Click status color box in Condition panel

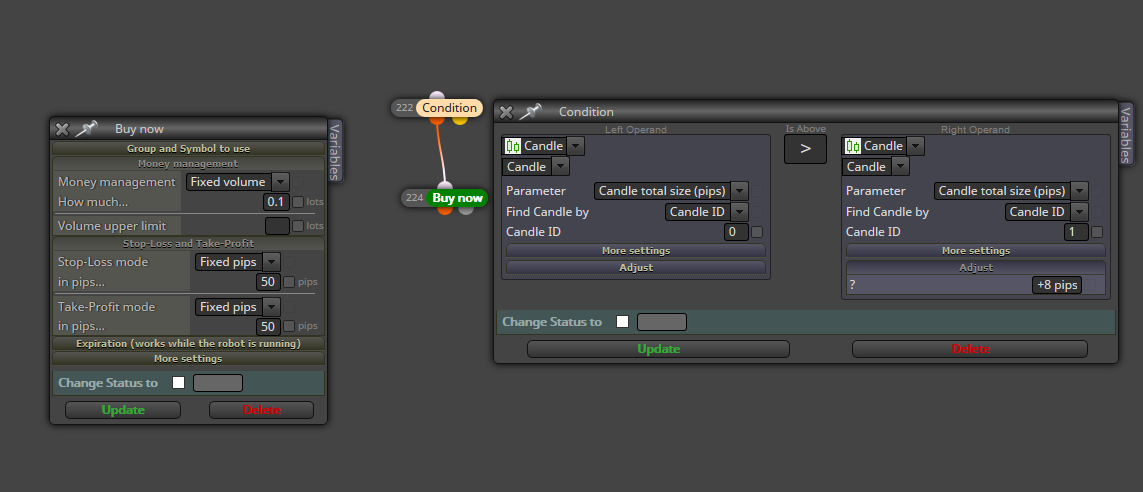tap(662, 321)
